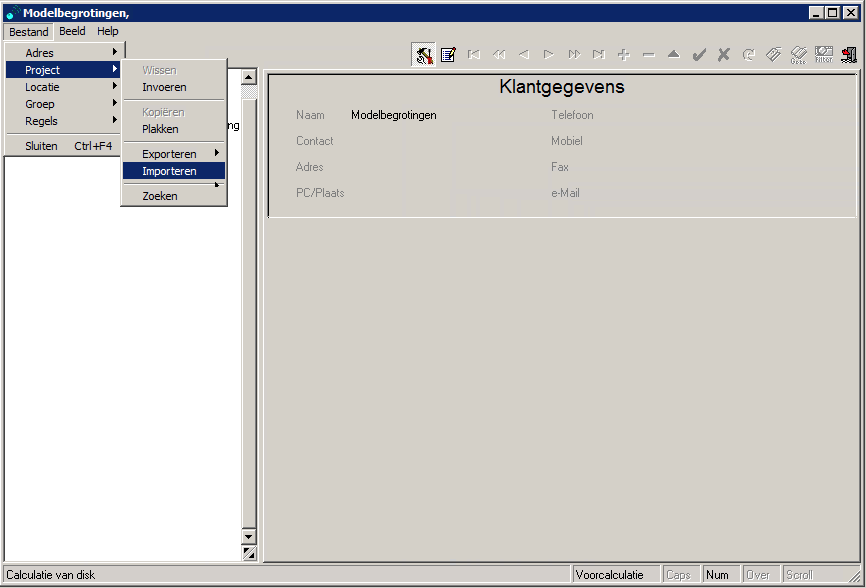Choose Importeren in the Project submenu
Screen dimensions: 866x588
(174, 171)
